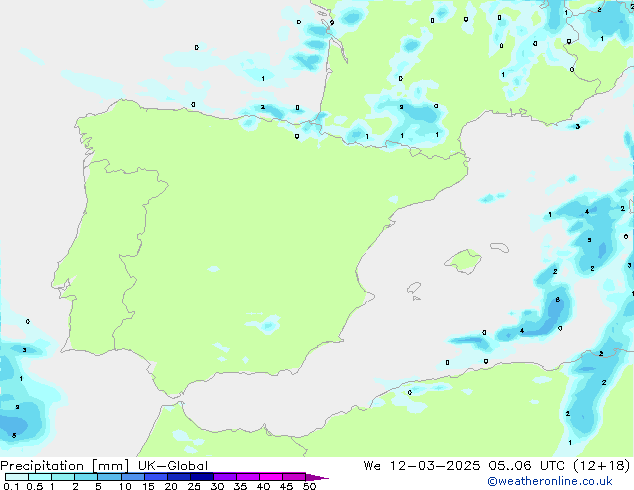Click the 'Precipitation [mm]' title text
This screenshot has width=634, height=490.
click(x=64, y=466)
